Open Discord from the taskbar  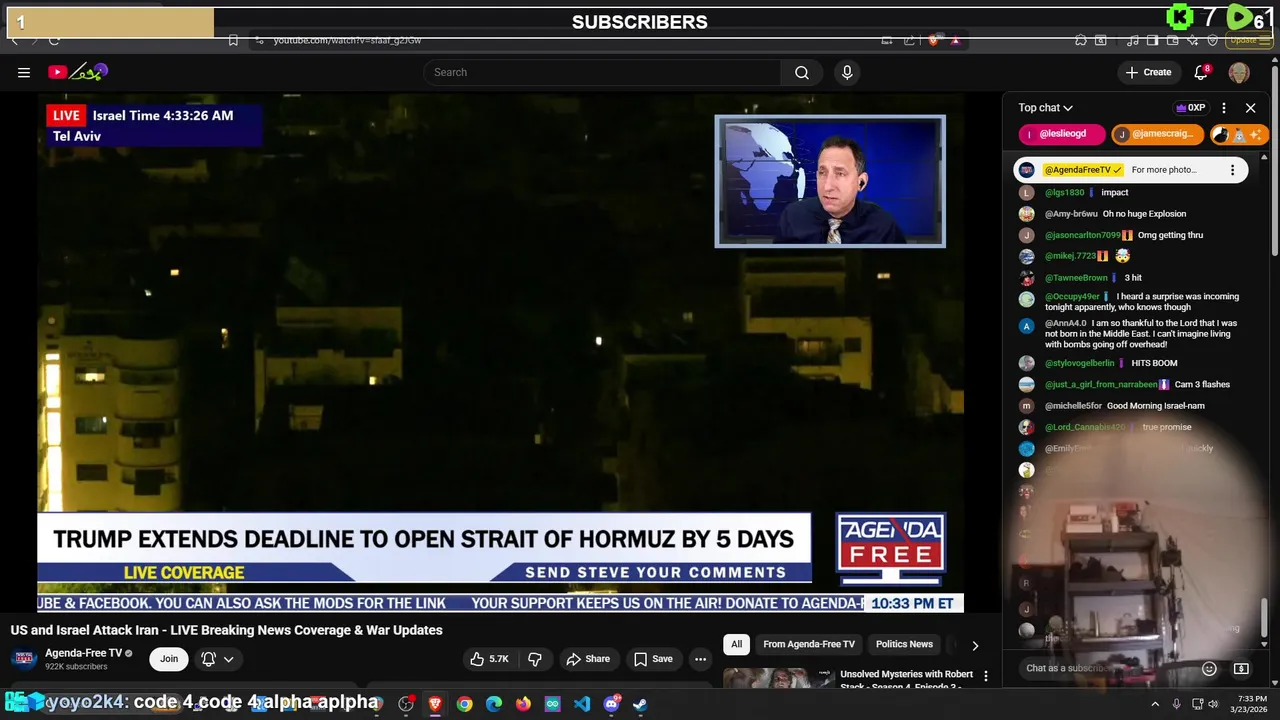pos(611,704)
